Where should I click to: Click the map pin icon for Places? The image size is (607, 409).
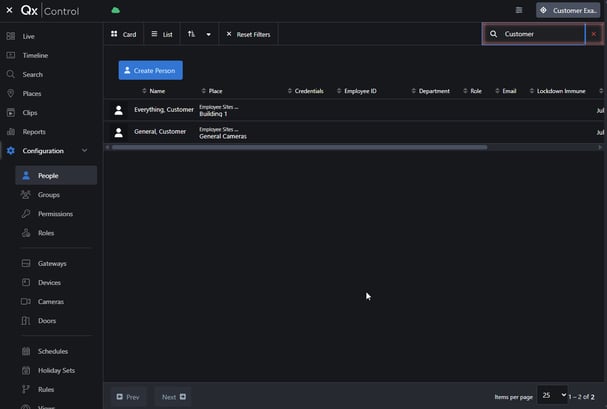pos(11,93)
